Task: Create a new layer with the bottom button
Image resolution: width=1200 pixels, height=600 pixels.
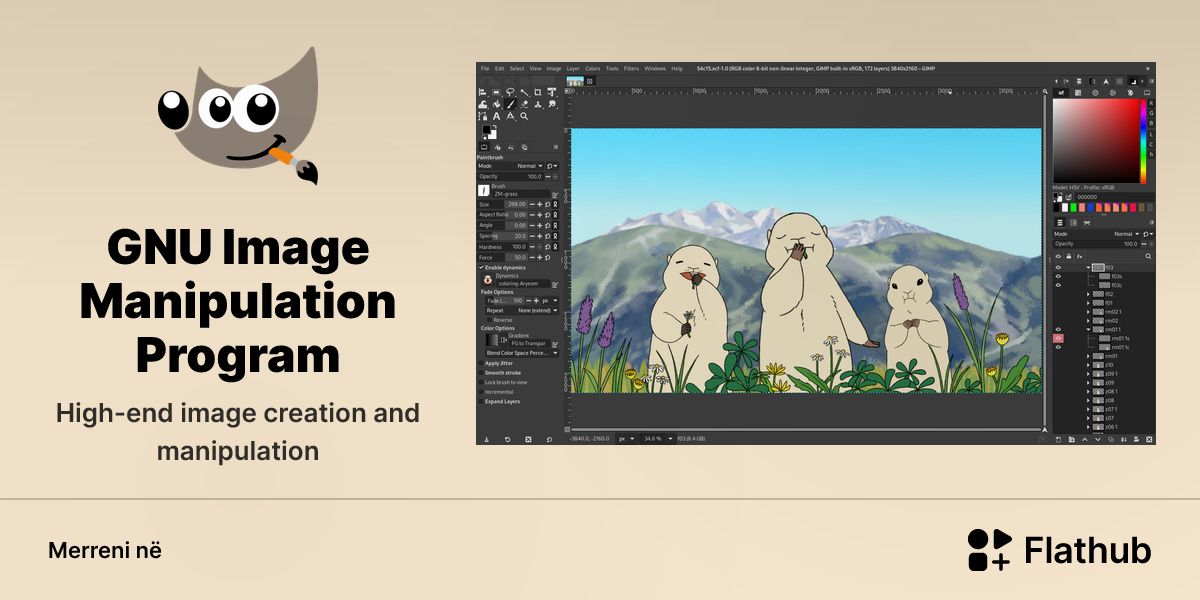Action: [x=1058, y=439]
